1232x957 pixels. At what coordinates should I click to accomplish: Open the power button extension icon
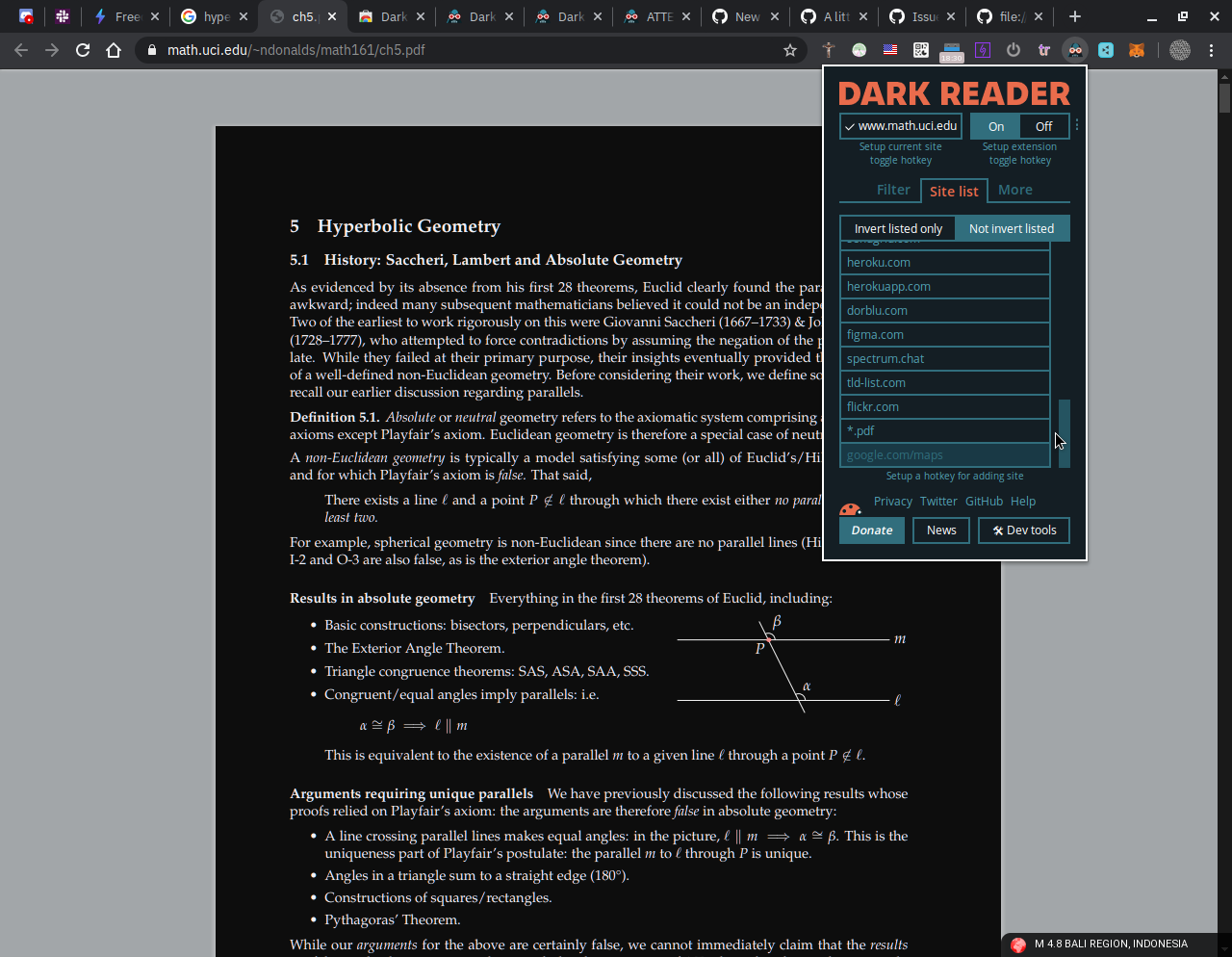tap(1014, 49)
